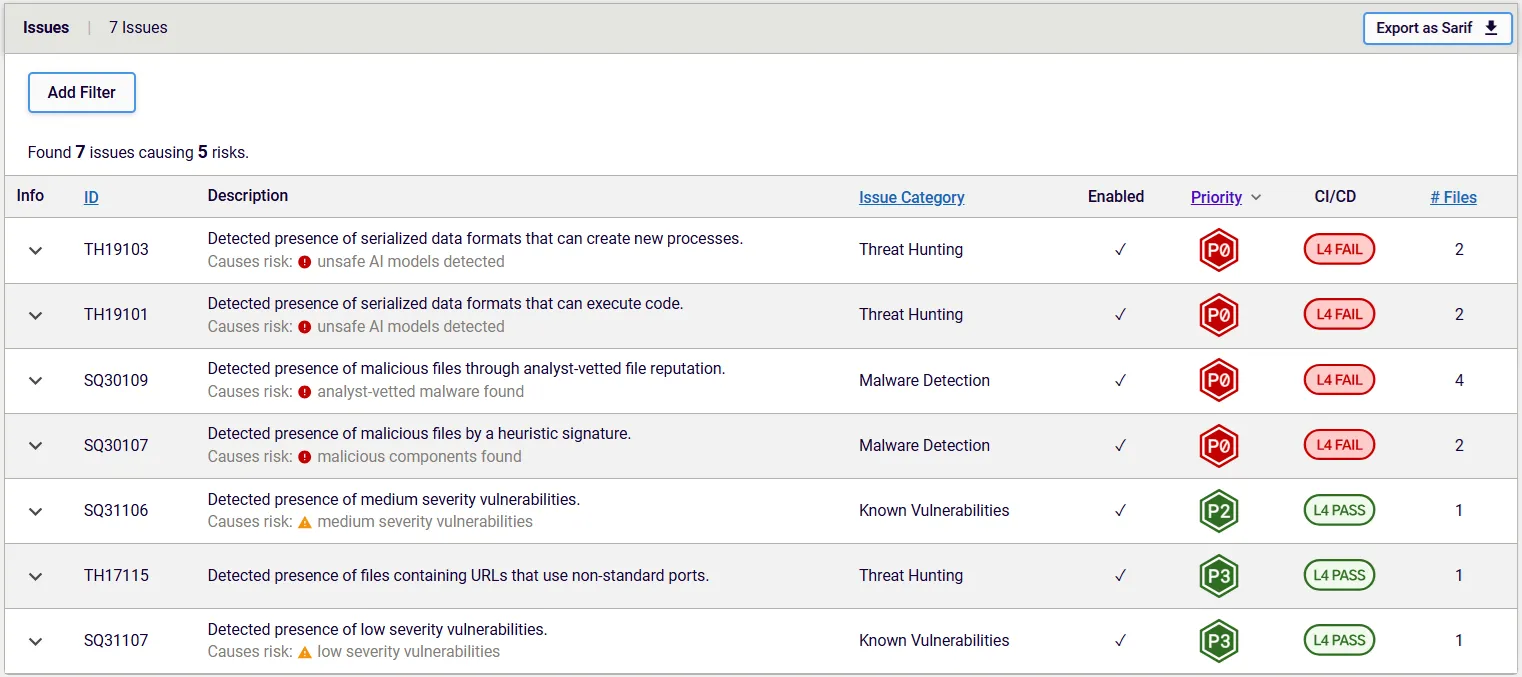Click the L4 FAIL status pill for TH19101

1339,314
